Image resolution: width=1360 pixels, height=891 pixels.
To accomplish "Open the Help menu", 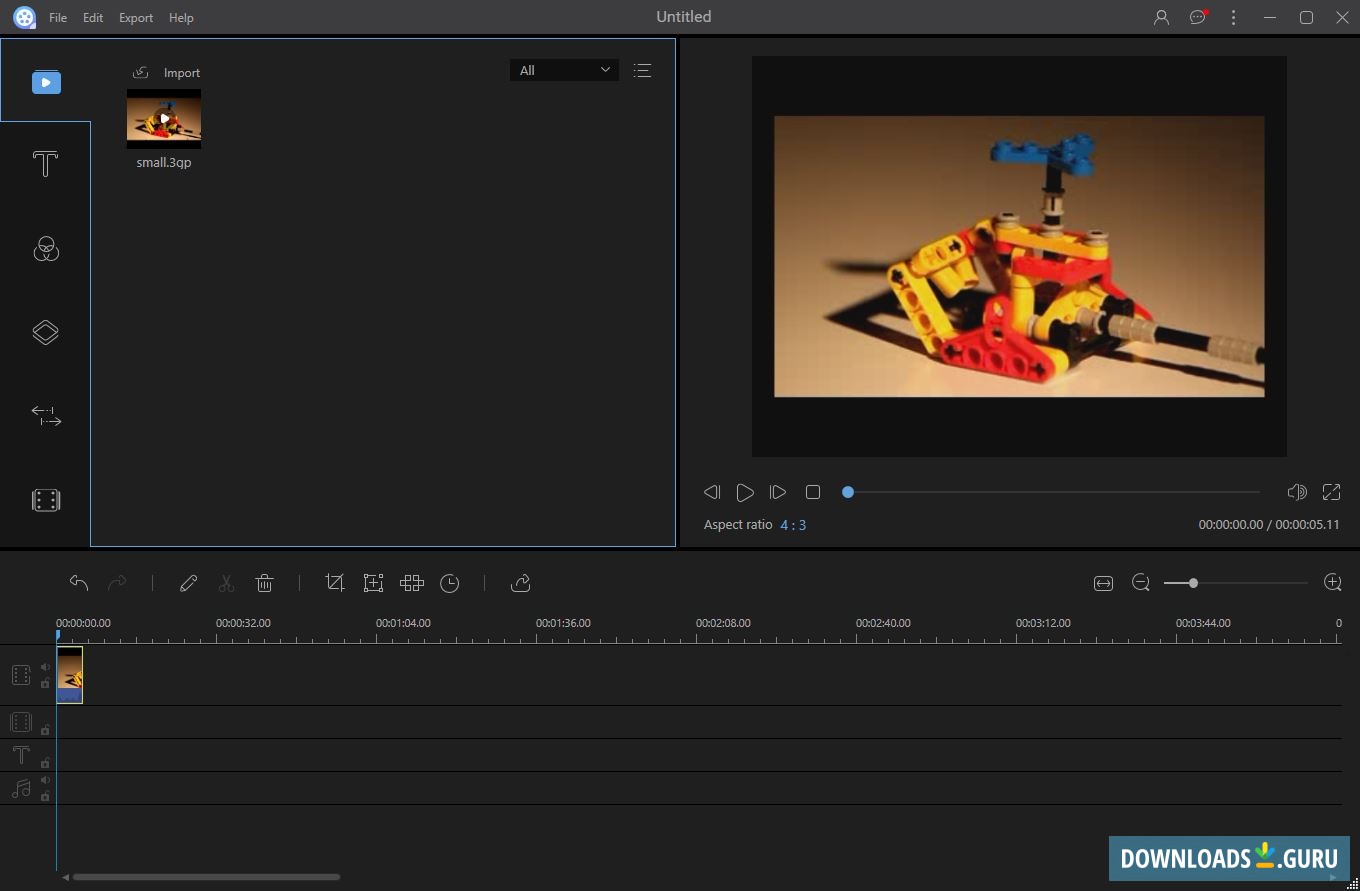I will 181,17.
